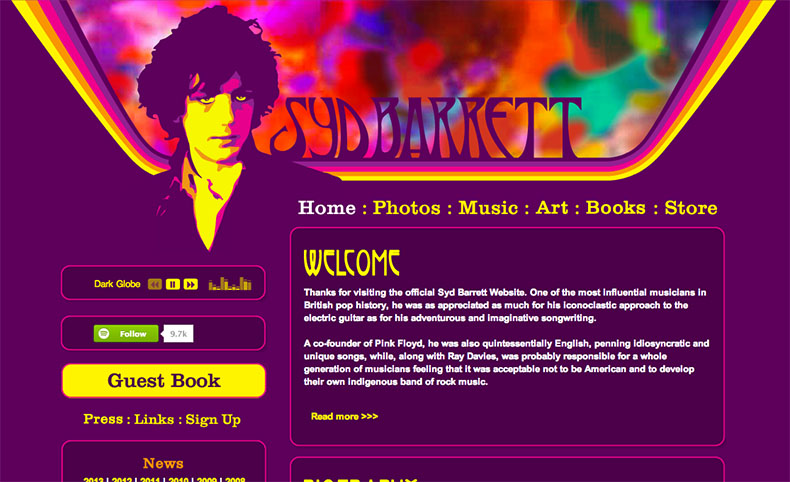Viewport: 790px width, 482px height.
Task: Skip to the next track in the player
Action: (x=190, y=284)
